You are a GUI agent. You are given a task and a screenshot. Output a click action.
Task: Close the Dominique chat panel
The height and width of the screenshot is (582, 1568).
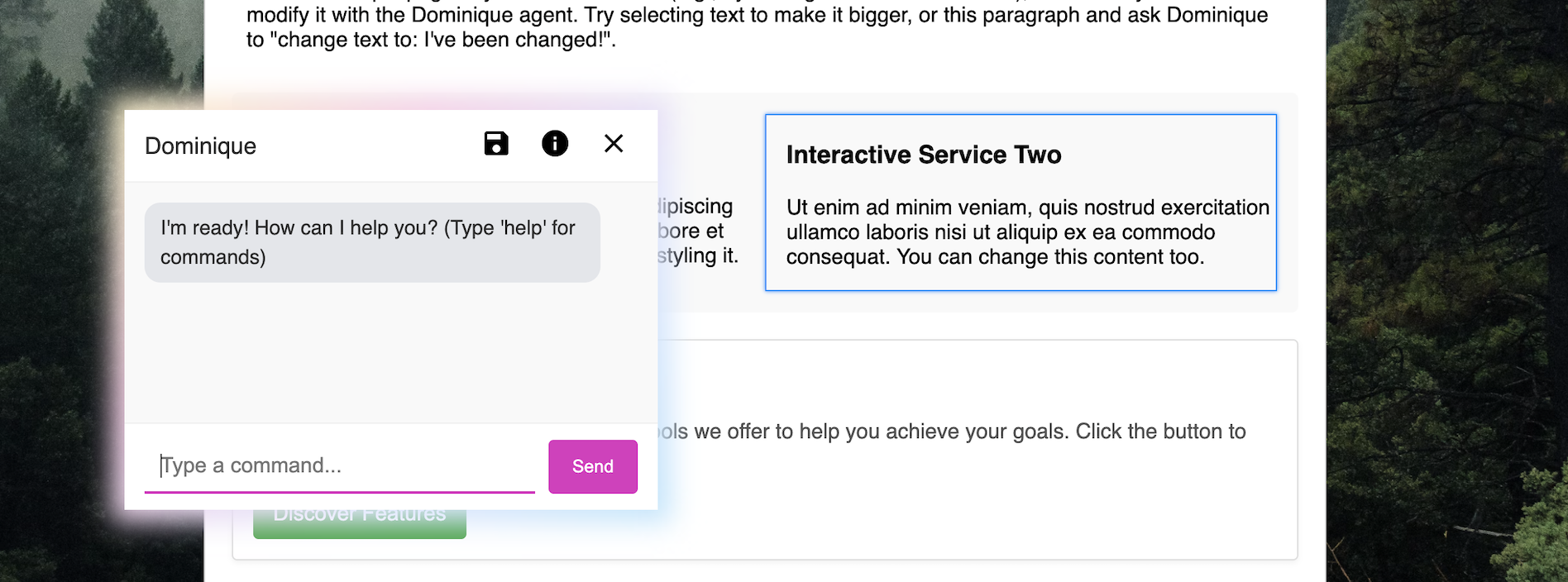(x=614, y=144)
